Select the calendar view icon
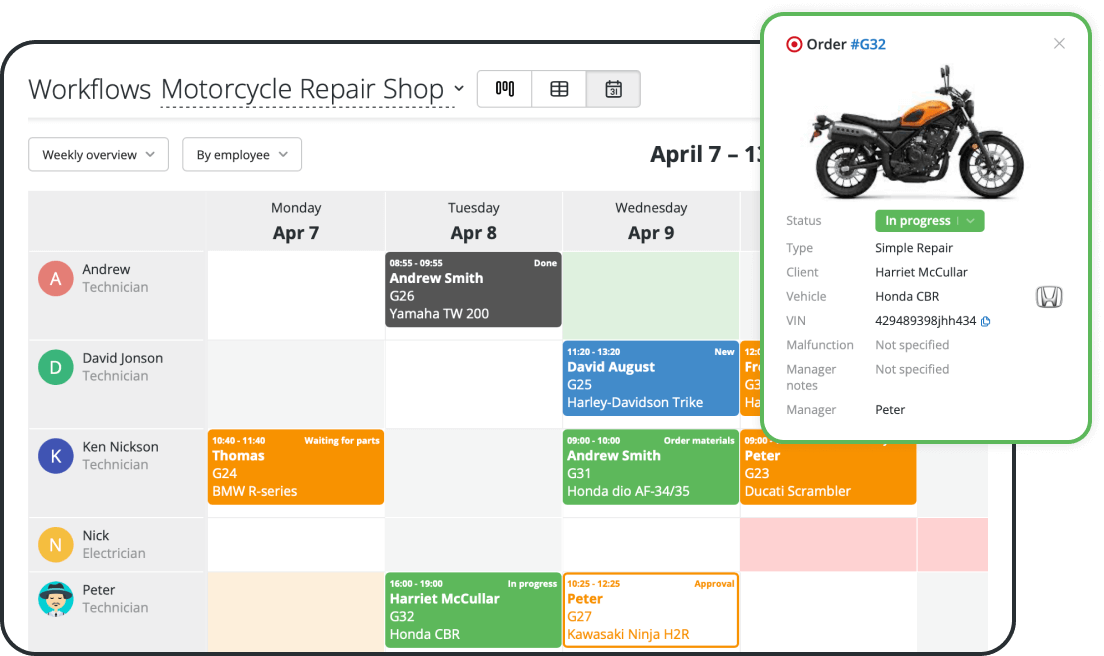1104x656 pixels. [x=613, y=89]
